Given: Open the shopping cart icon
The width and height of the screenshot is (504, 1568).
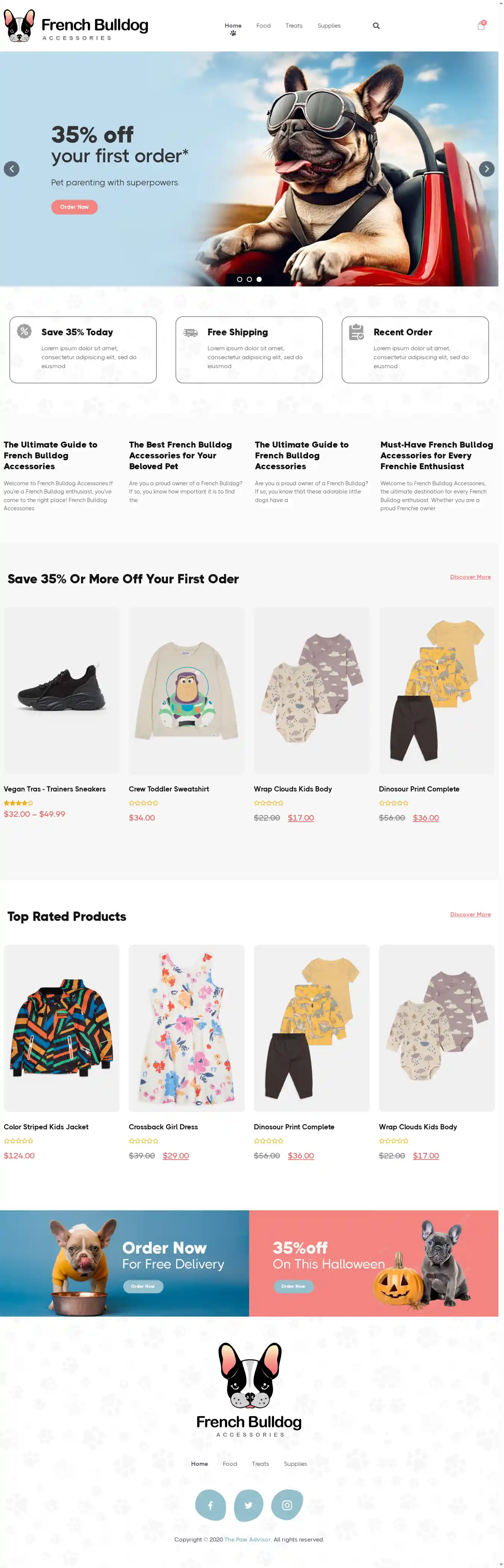Looking at the screenshot, I should coord(482,26).
